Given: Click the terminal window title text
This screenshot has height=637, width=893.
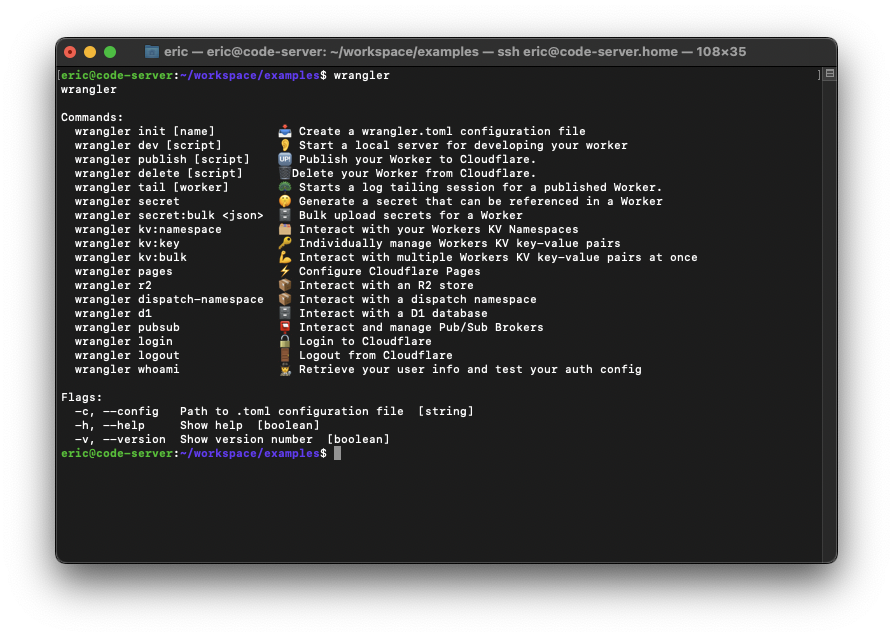Looking at the screenshot, I should click(455, 52).
